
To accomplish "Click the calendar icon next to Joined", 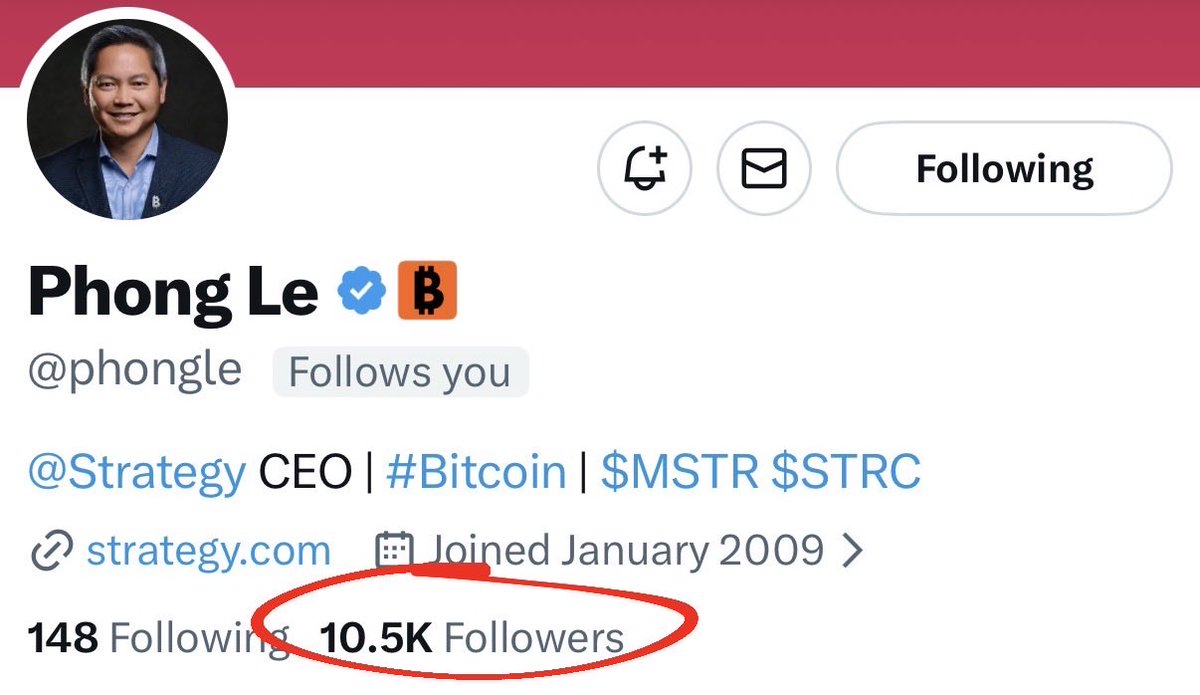I will tap(394, 551).
